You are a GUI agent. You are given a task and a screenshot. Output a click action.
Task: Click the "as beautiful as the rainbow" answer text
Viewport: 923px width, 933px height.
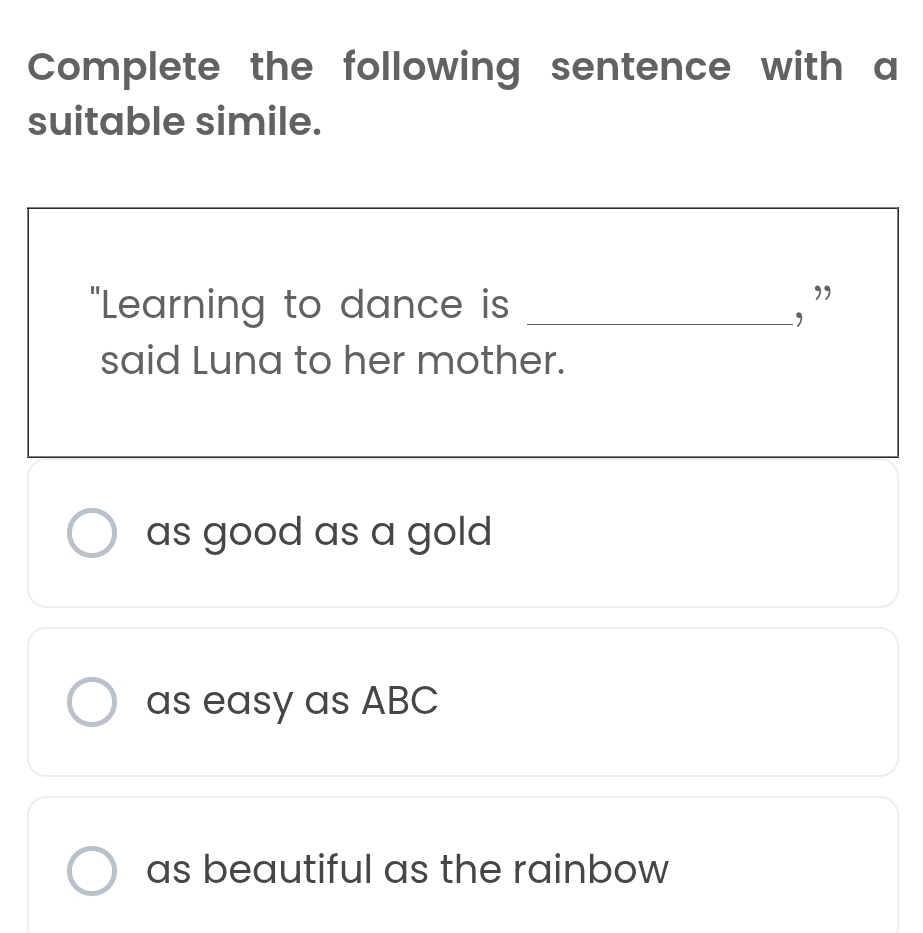pos(407,869)
